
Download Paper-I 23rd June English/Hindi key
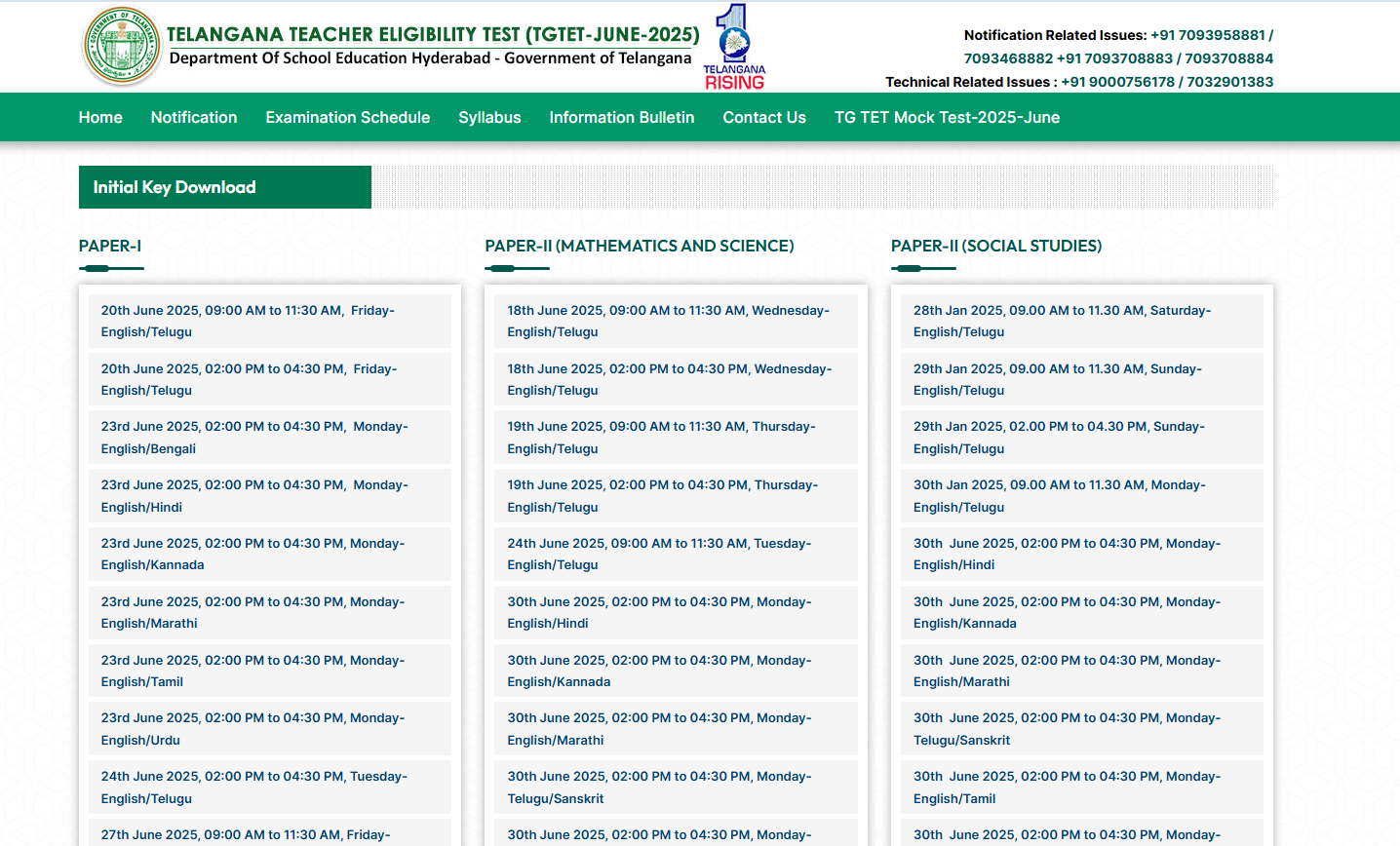(x=270, y=496)
